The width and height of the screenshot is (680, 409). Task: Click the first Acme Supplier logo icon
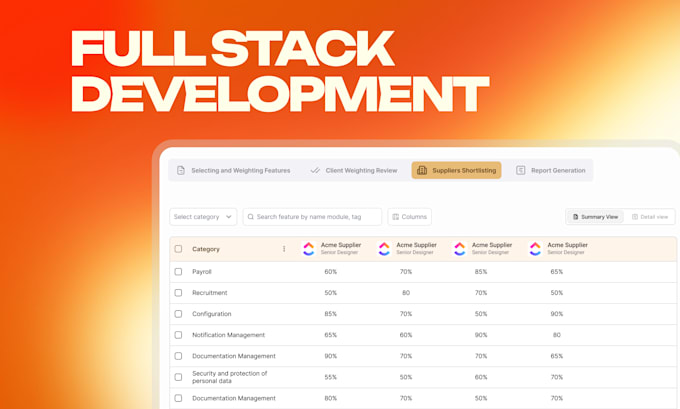[x=309, y=249]
